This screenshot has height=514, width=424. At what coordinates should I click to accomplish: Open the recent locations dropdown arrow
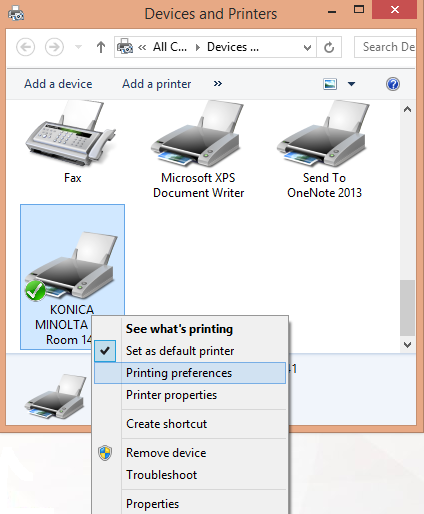(78, 47)
